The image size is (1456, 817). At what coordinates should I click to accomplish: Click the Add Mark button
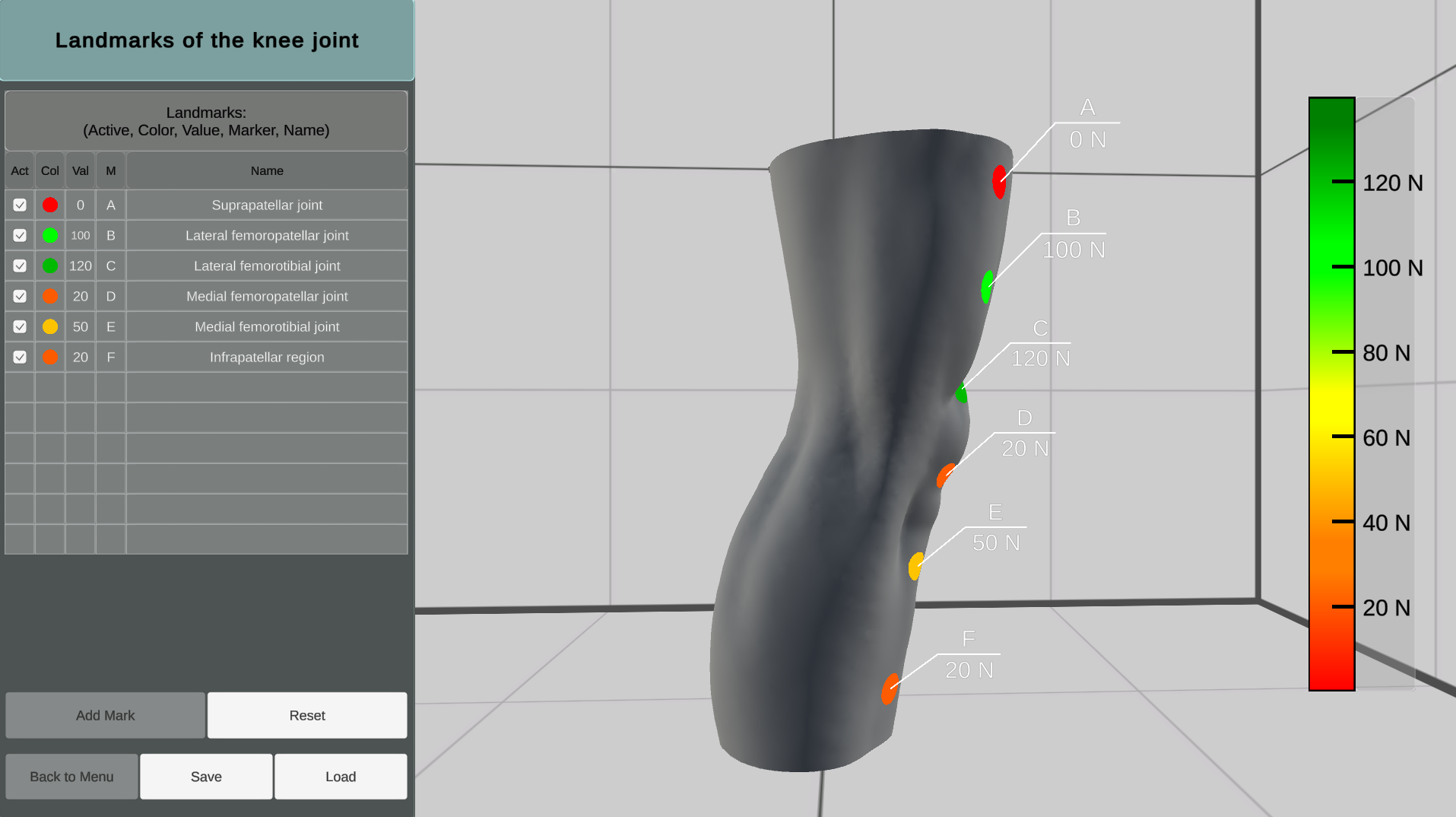click(x=105, y=715)
